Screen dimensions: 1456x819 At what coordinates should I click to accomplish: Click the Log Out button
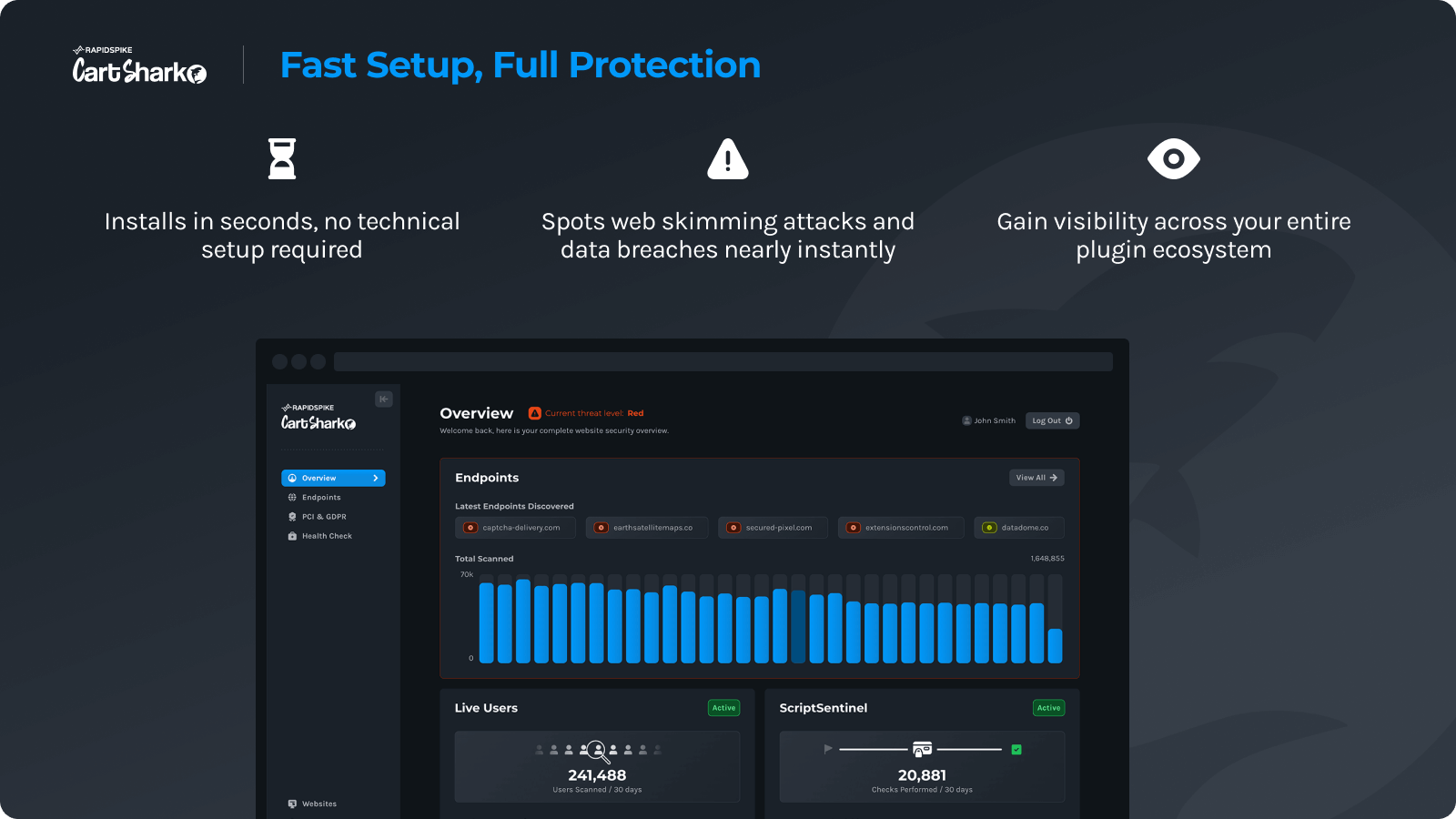[1052, 420]
